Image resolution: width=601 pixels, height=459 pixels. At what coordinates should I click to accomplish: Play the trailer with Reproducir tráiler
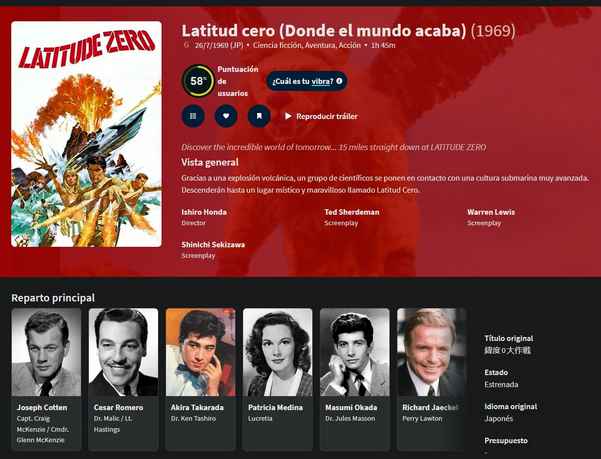(321, 116)
